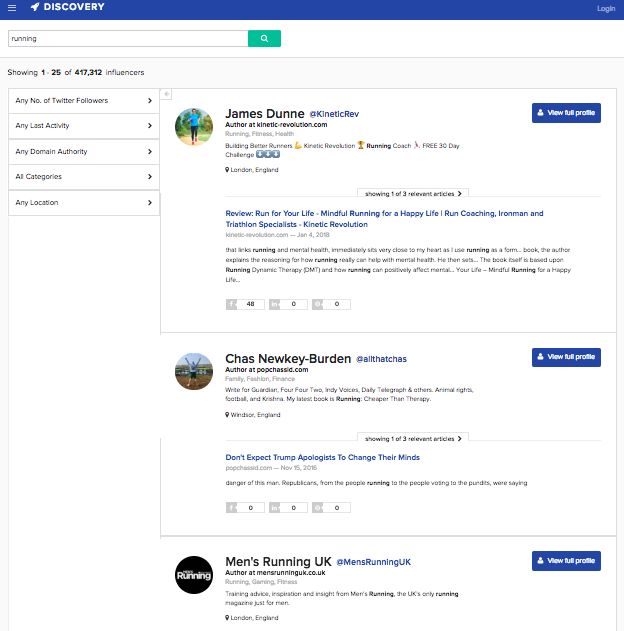Open the @MensRunningUK Twitter handle

[373, 562]
